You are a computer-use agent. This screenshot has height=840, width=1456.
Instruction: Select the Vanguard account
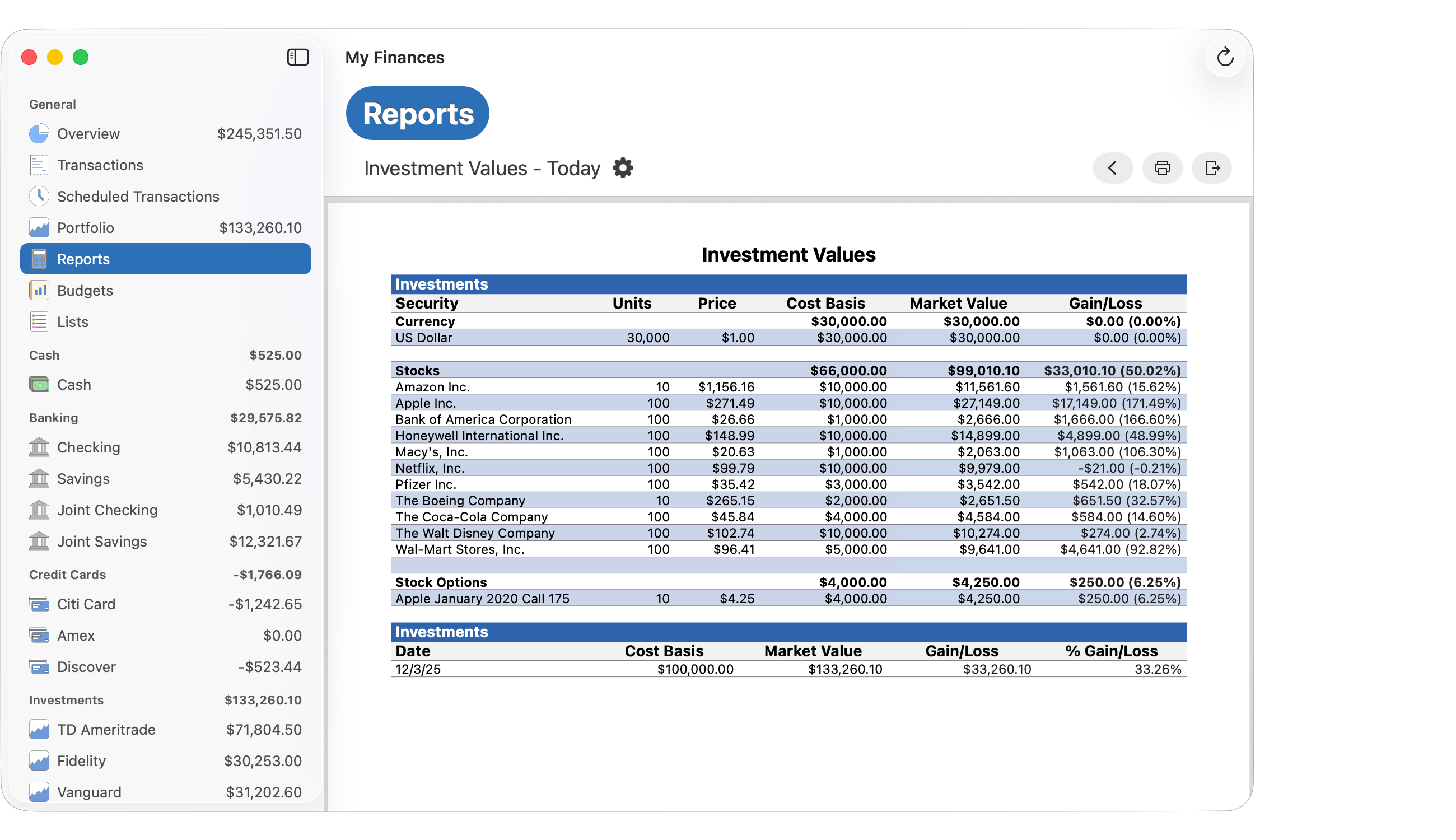pyautogui.click(x=89, y=792)
